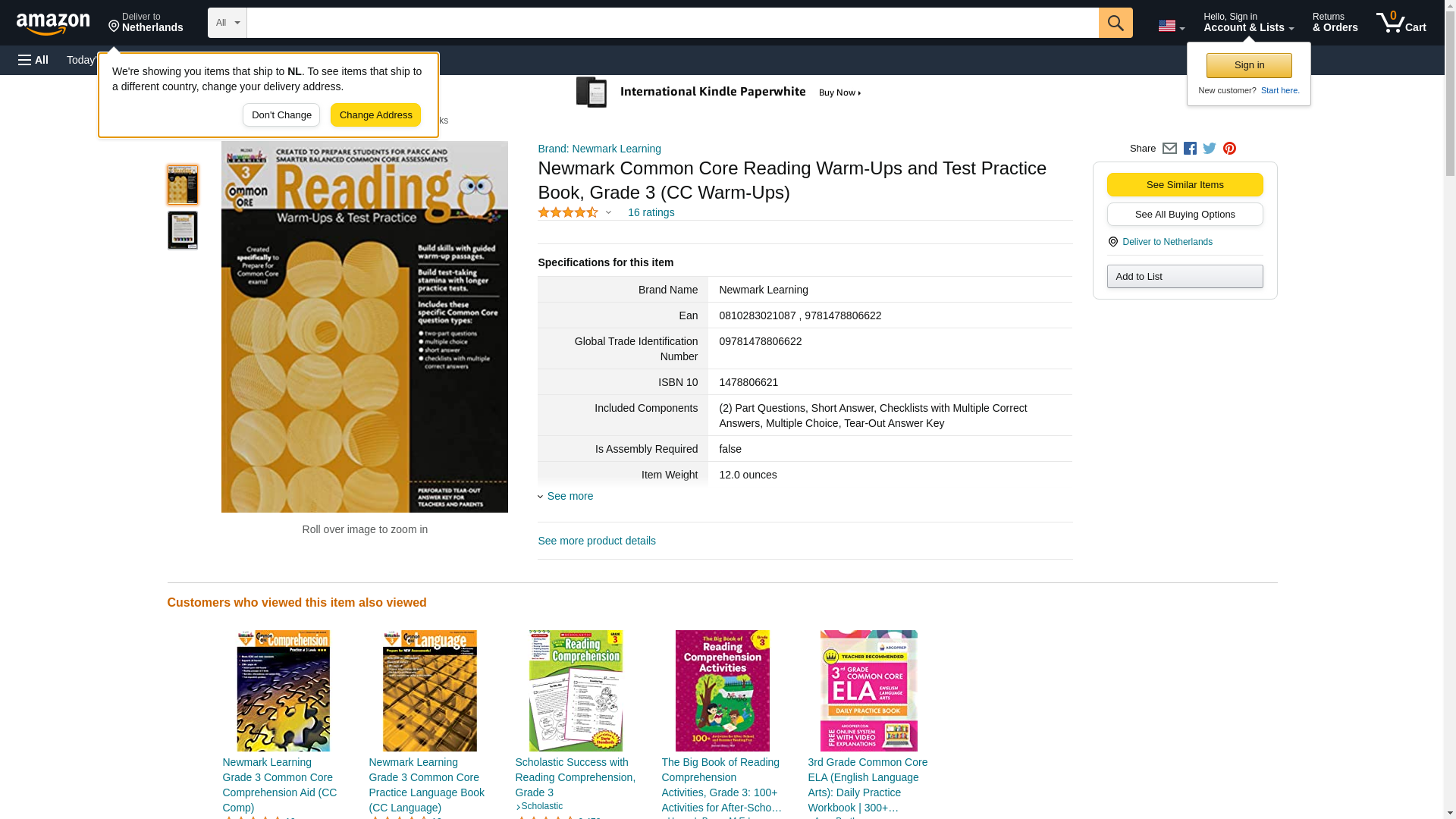The height and width of the screenshot is (819, 1456).
Task: Open Returns & Orders
Action: [1335, 23]
